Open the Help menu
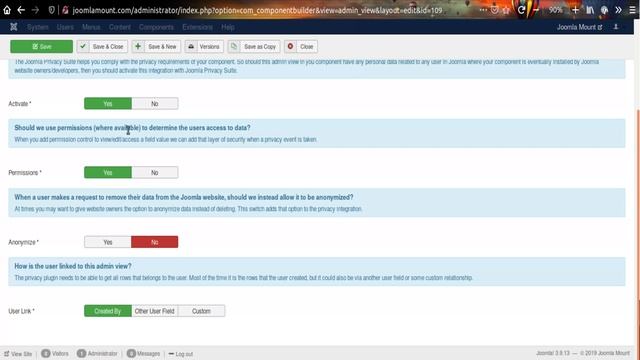 pyautogui.click(x=228, y=27)
